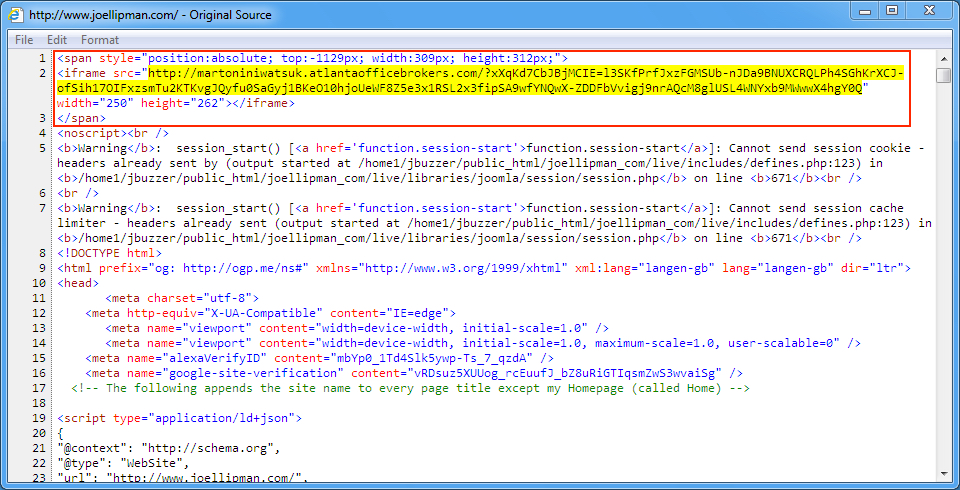The image size is (960, 490).
Task: Open the File menu
Action: click(24, 40)
